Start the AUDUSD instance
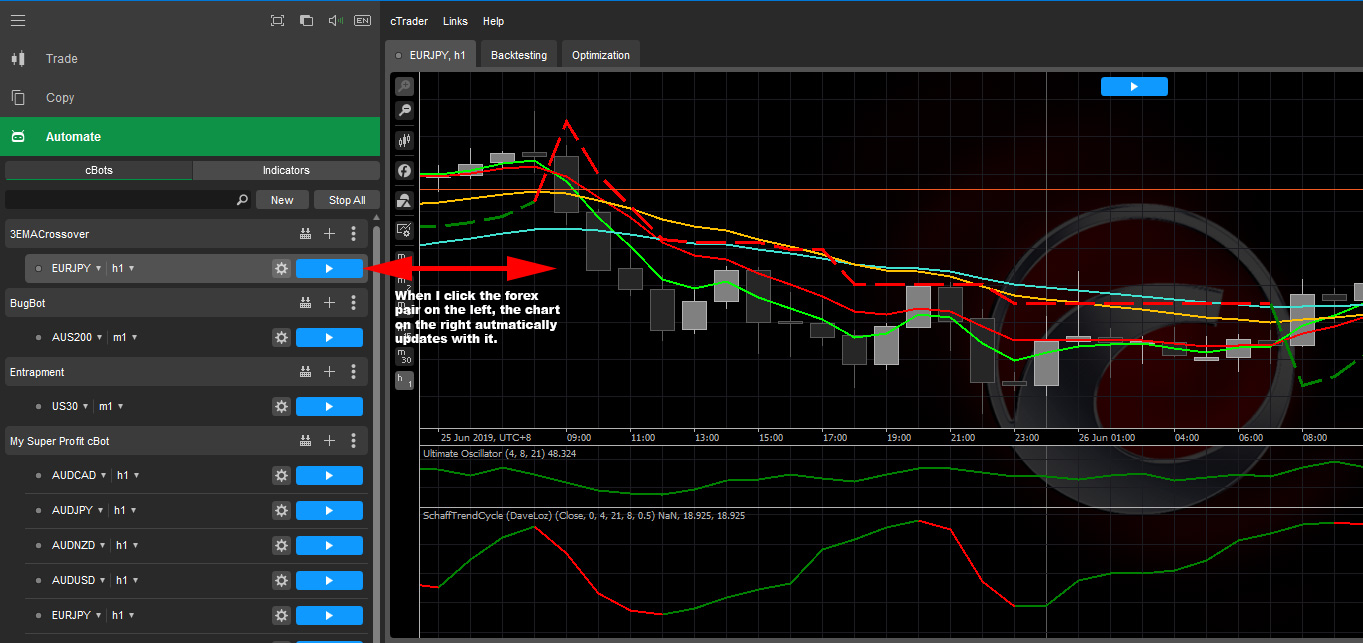The width and height of the screenshot is (1363, 643). [329, 580]
